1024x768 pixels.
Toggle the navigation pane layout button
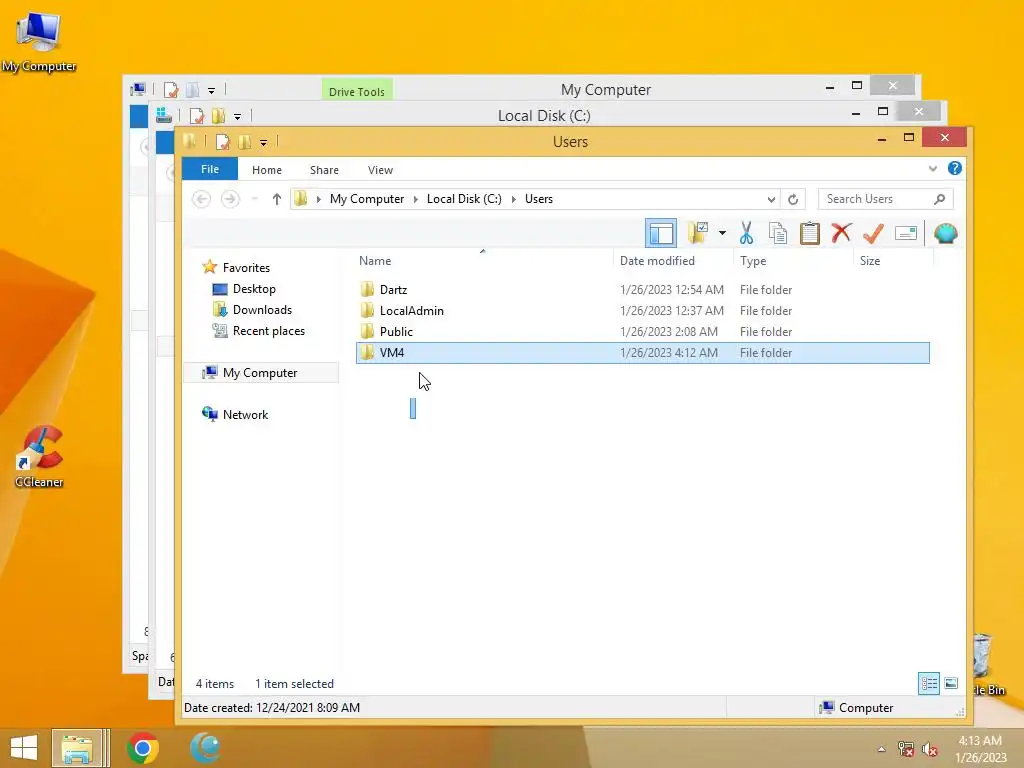tap(661, 233)
